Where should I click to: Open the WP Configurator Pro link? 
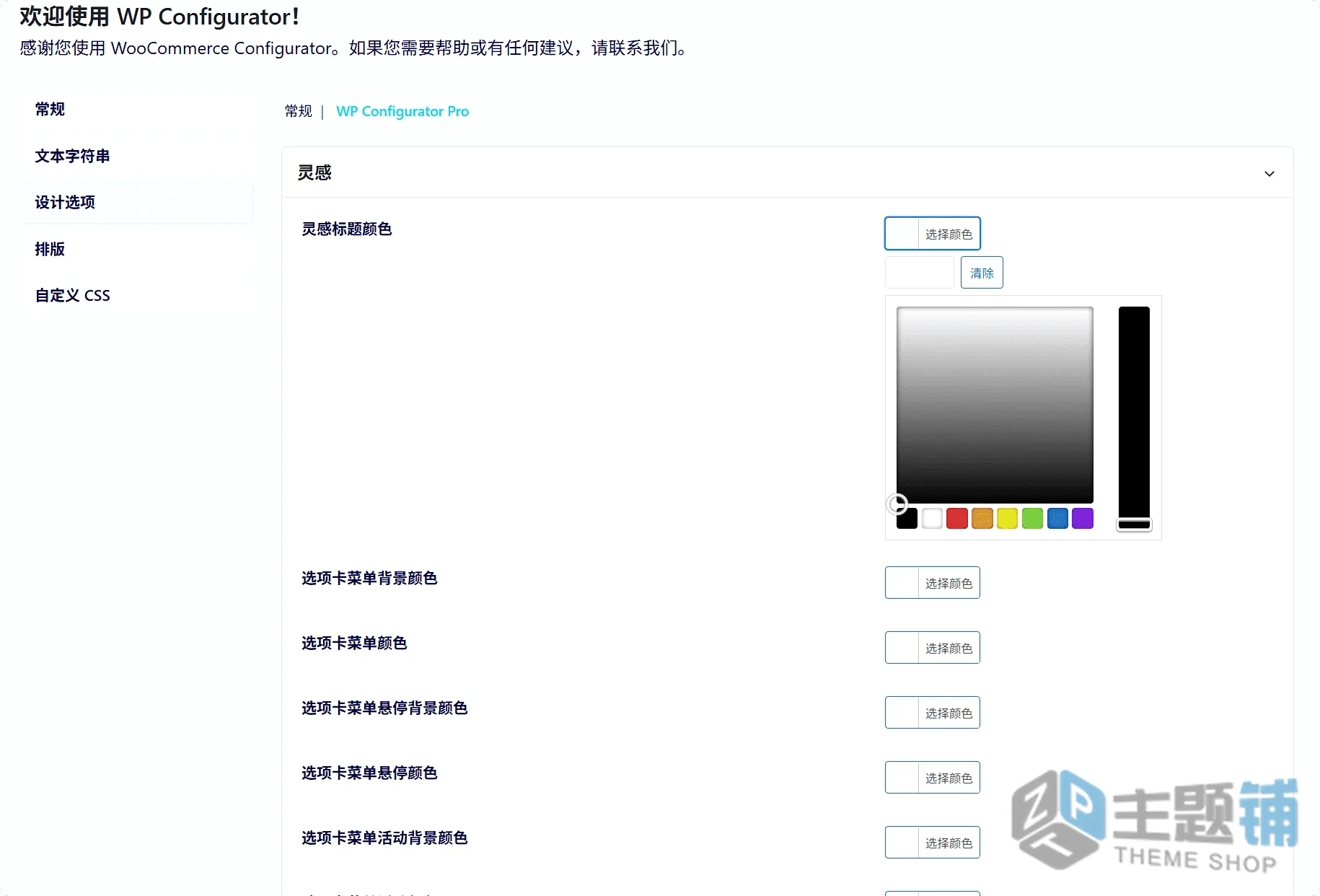pyautogui.click(x=402, y=111)
